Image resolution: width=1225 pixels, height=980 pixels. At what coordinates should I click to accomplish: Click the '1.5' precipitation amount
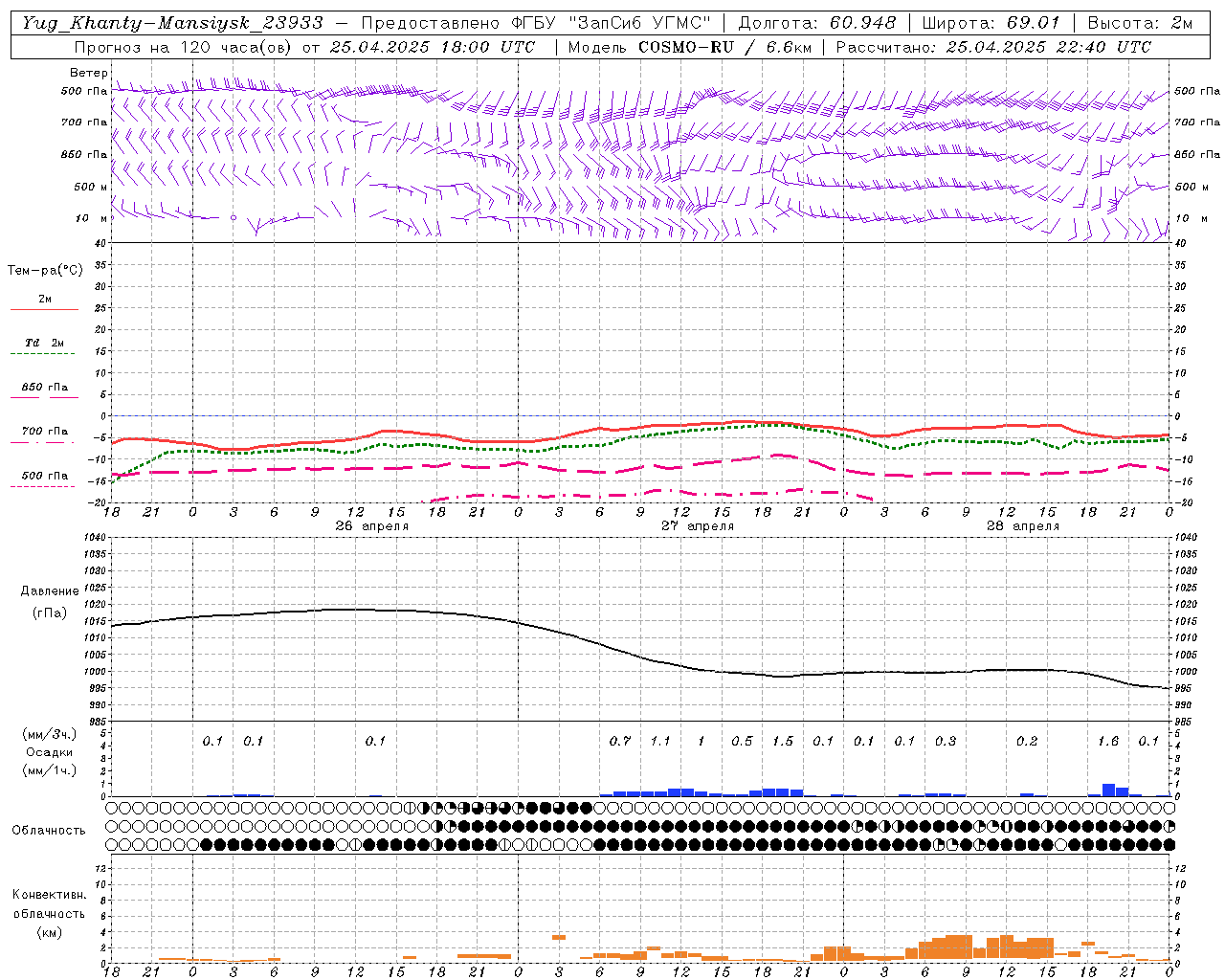tap(783, 742)
